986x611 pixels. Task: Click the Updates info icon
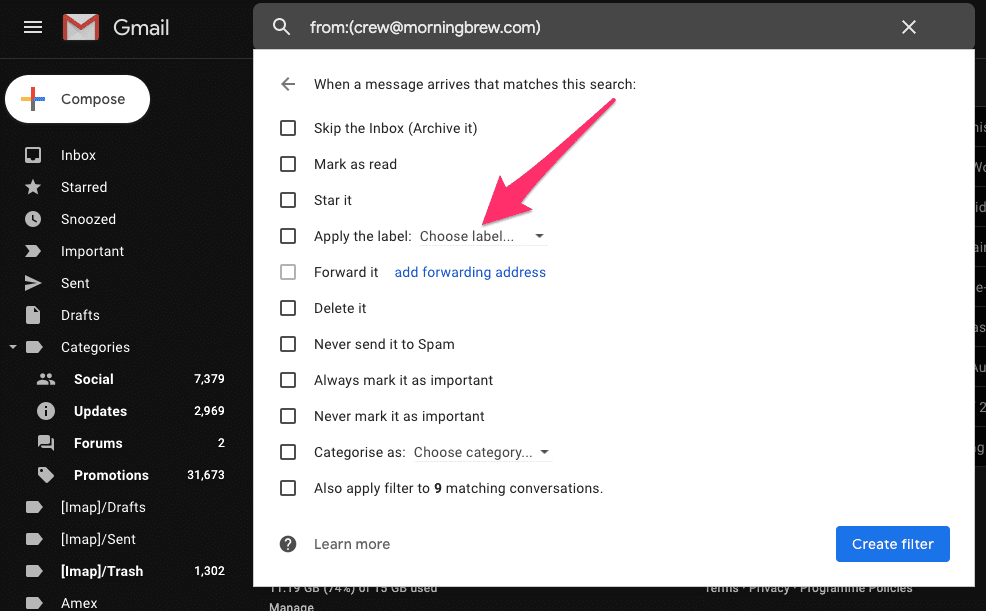click(46, 411)
